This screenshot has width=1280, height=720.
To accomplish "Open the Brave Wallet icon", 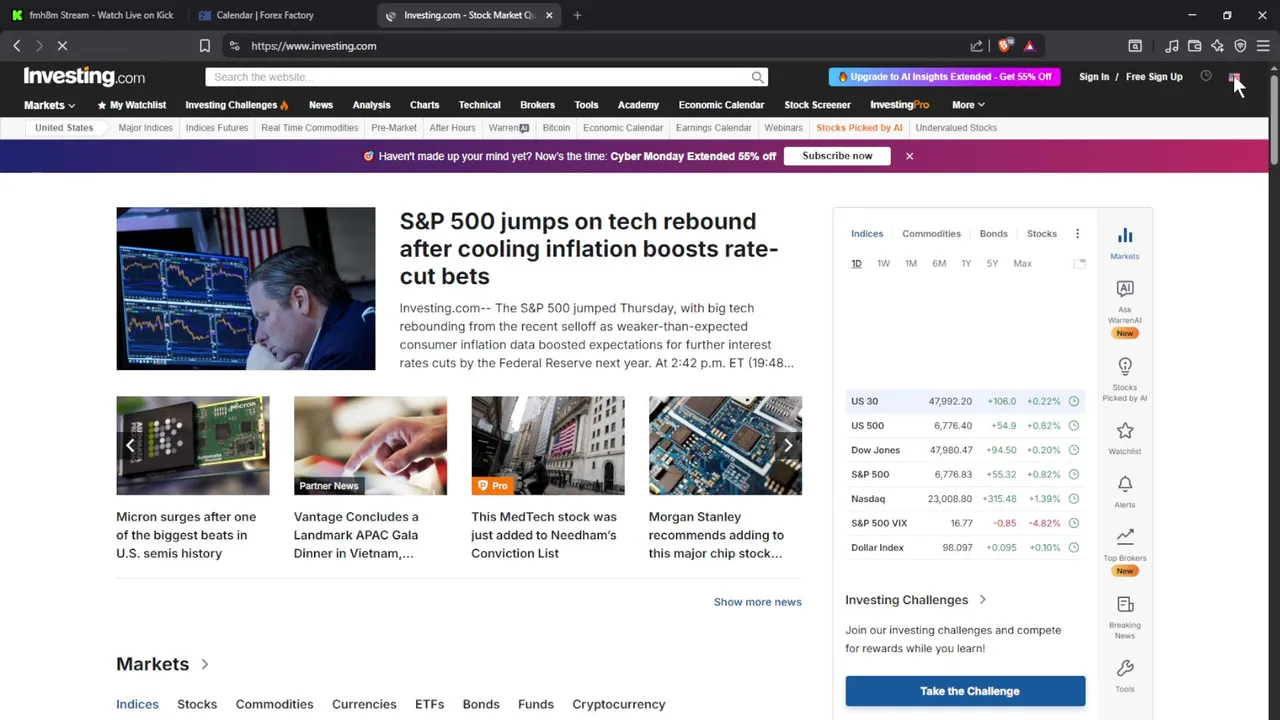I will 1194,46.
